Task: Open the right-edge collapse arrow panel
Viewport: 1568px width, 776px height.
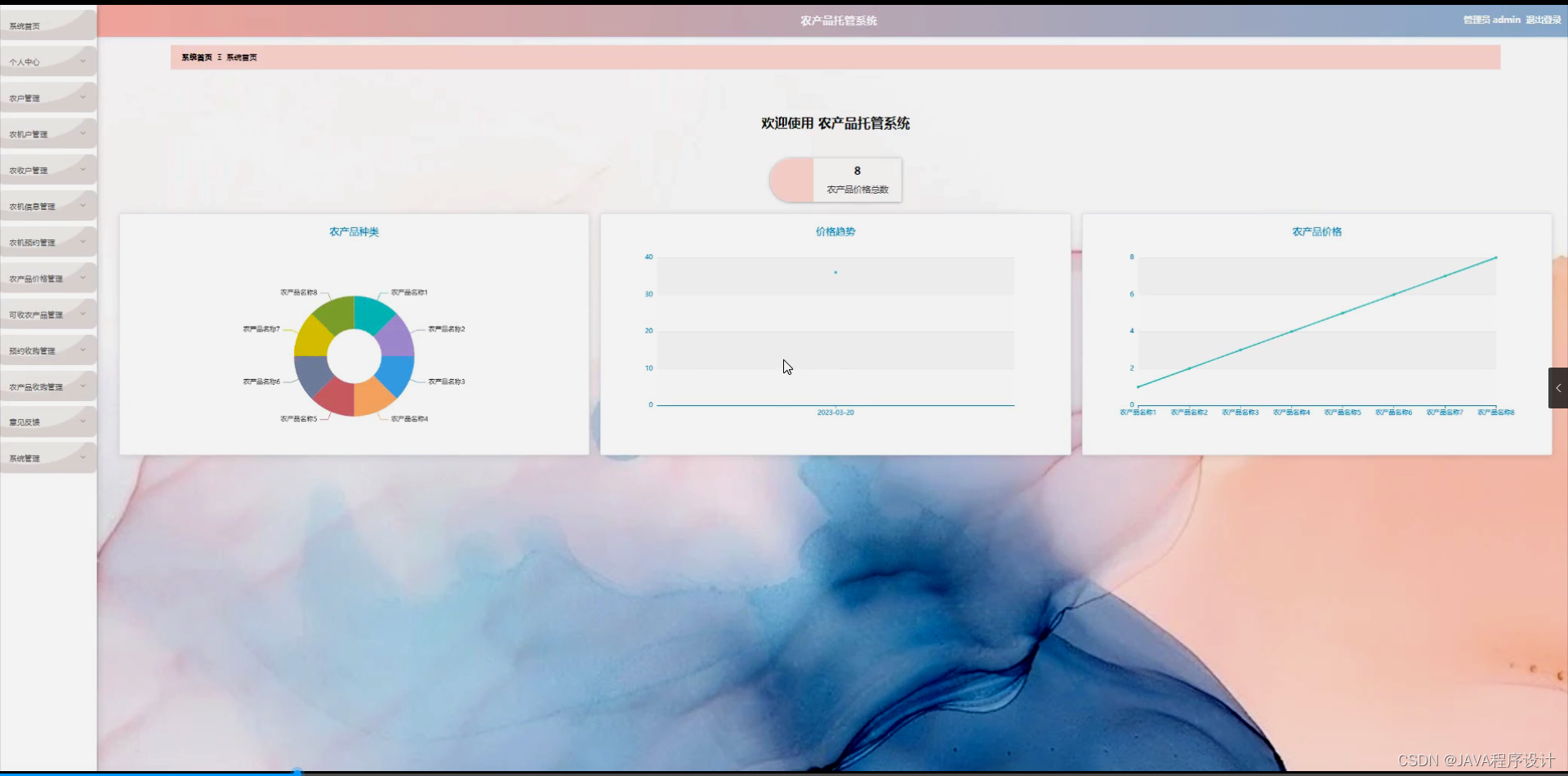Action: 1558,388
